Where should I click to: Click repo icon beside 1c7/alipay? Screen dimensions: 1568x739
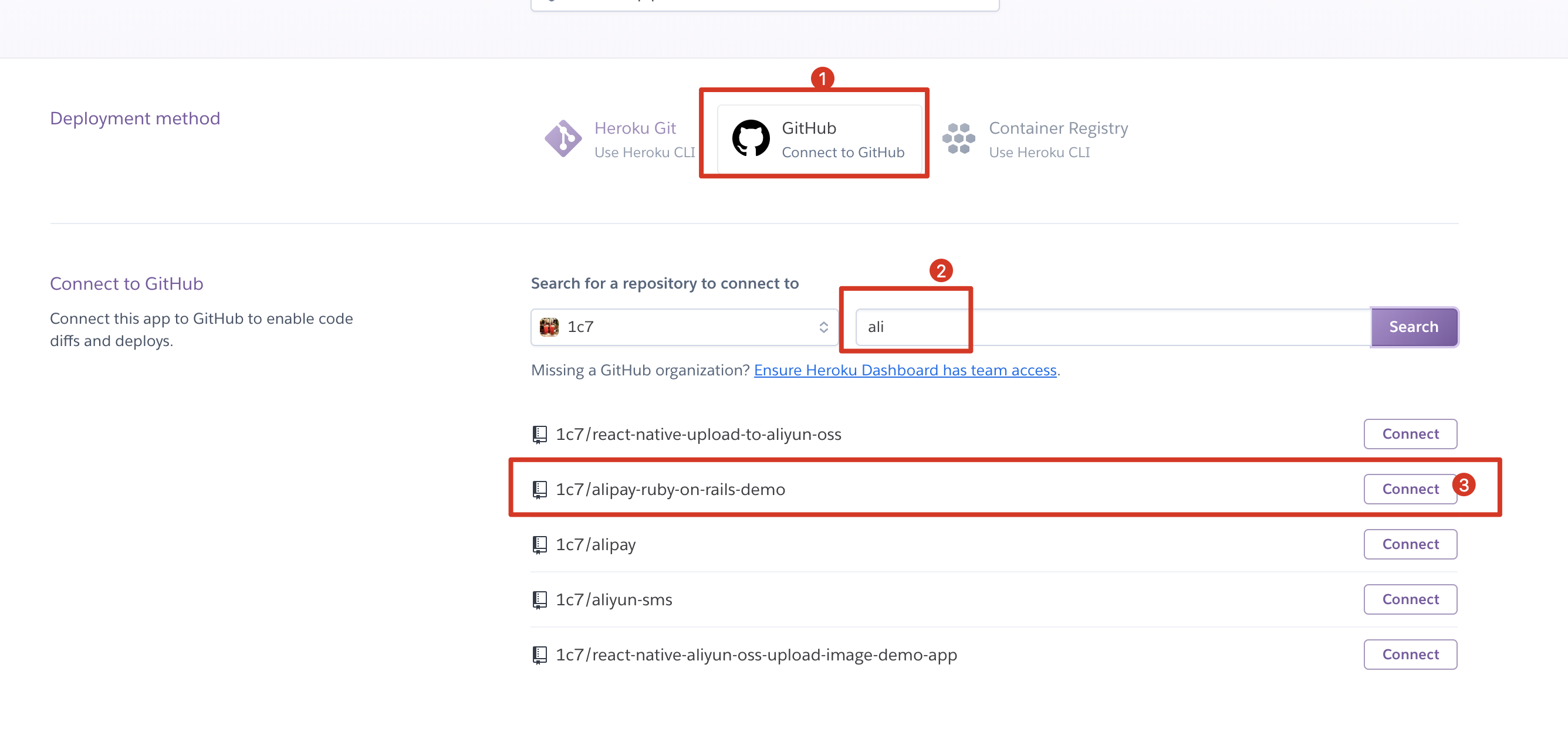pyautogui.click(x=539, y=544)
